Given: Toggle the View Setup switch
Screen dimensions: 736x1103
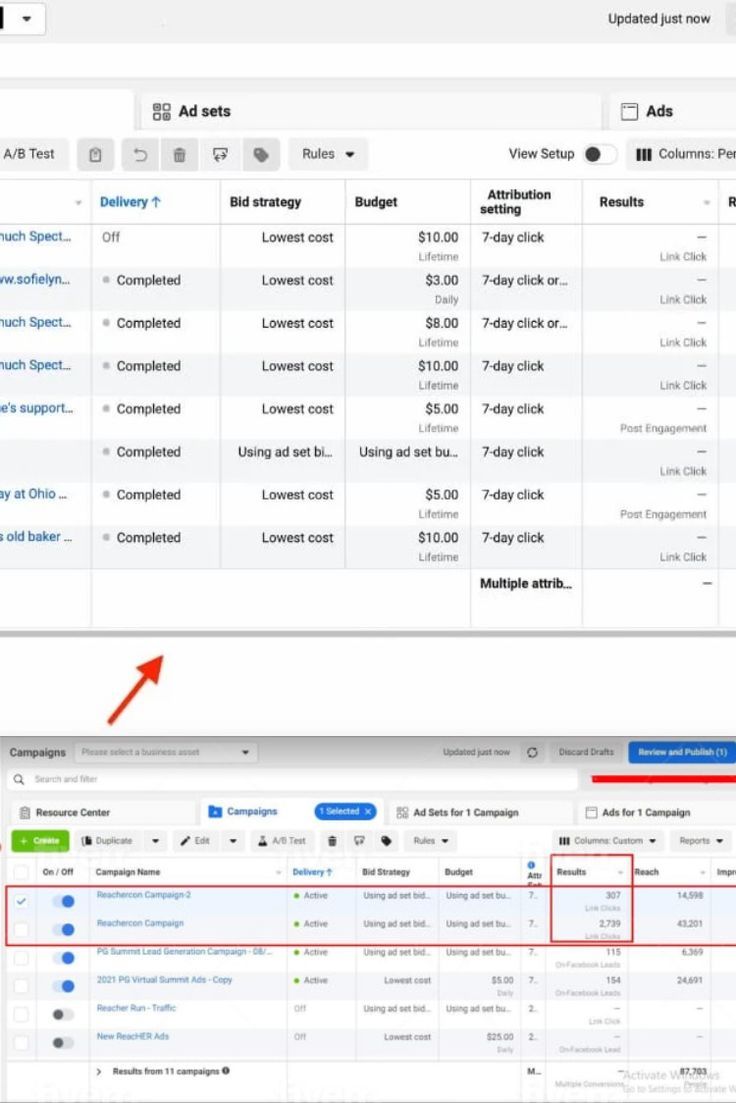Looking at the screenshot, I should pyautogui.click(x=599, y=154).
